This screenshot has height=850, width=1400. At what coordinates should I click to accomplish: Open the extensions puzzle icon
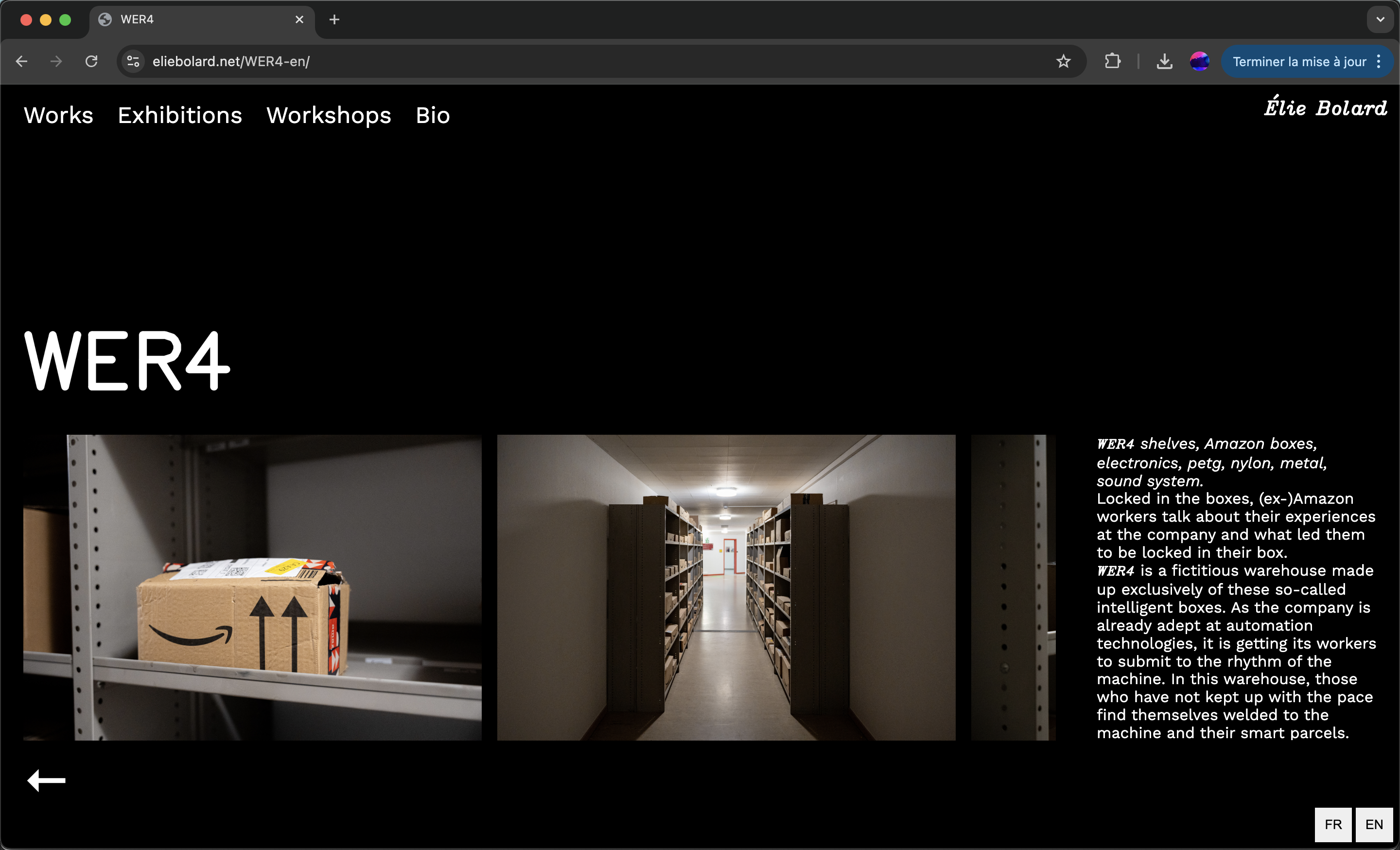coord(1113,61)
